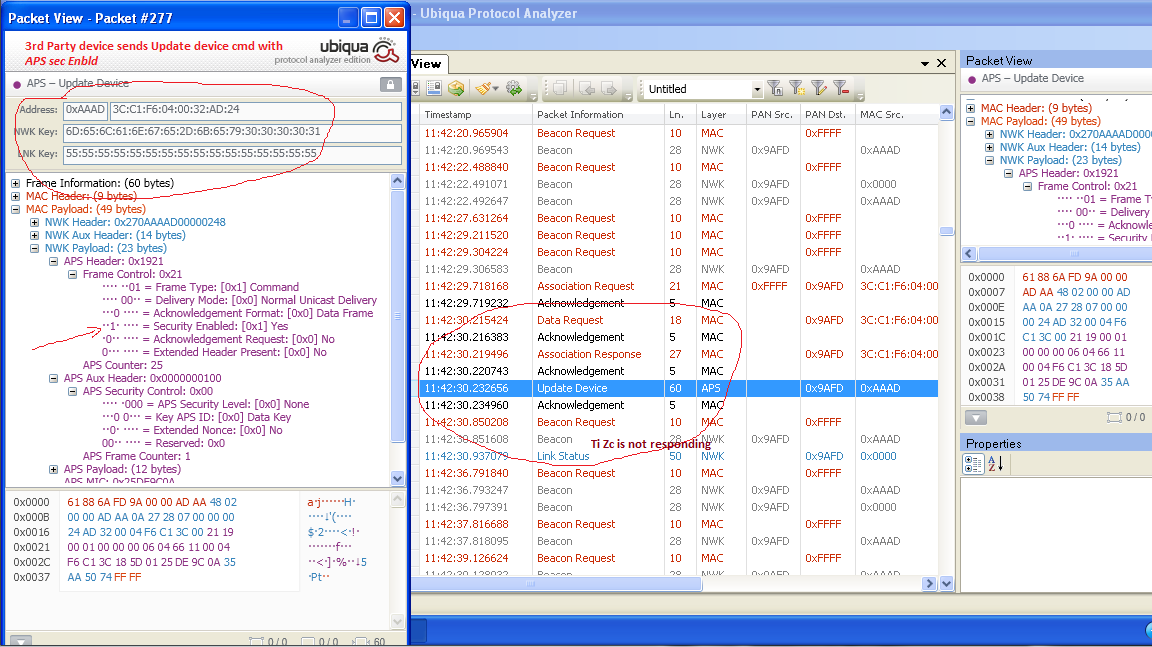1152x647 pixels.
Task: Select Delivery Mode: Normal Unicast Delivery line
Action: click(239, 300)
